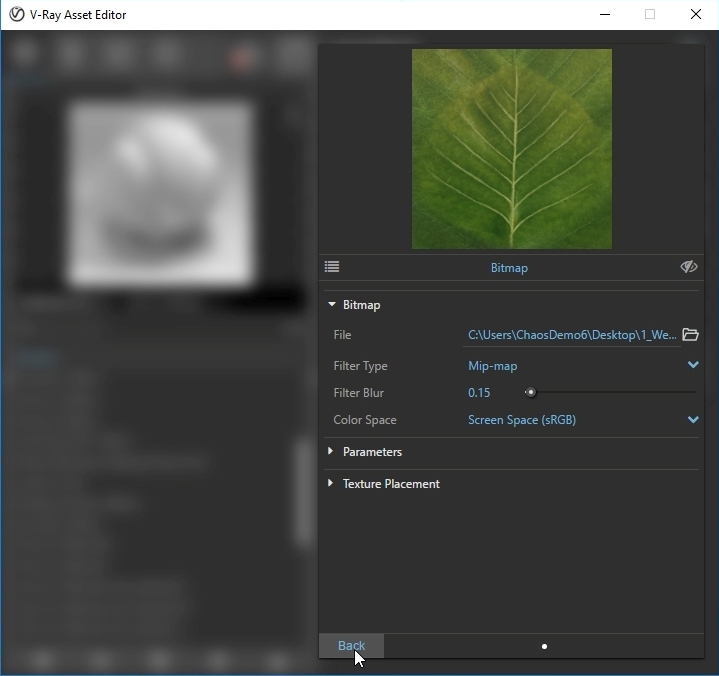Collapse the Bitmap section

pos(331,305)
